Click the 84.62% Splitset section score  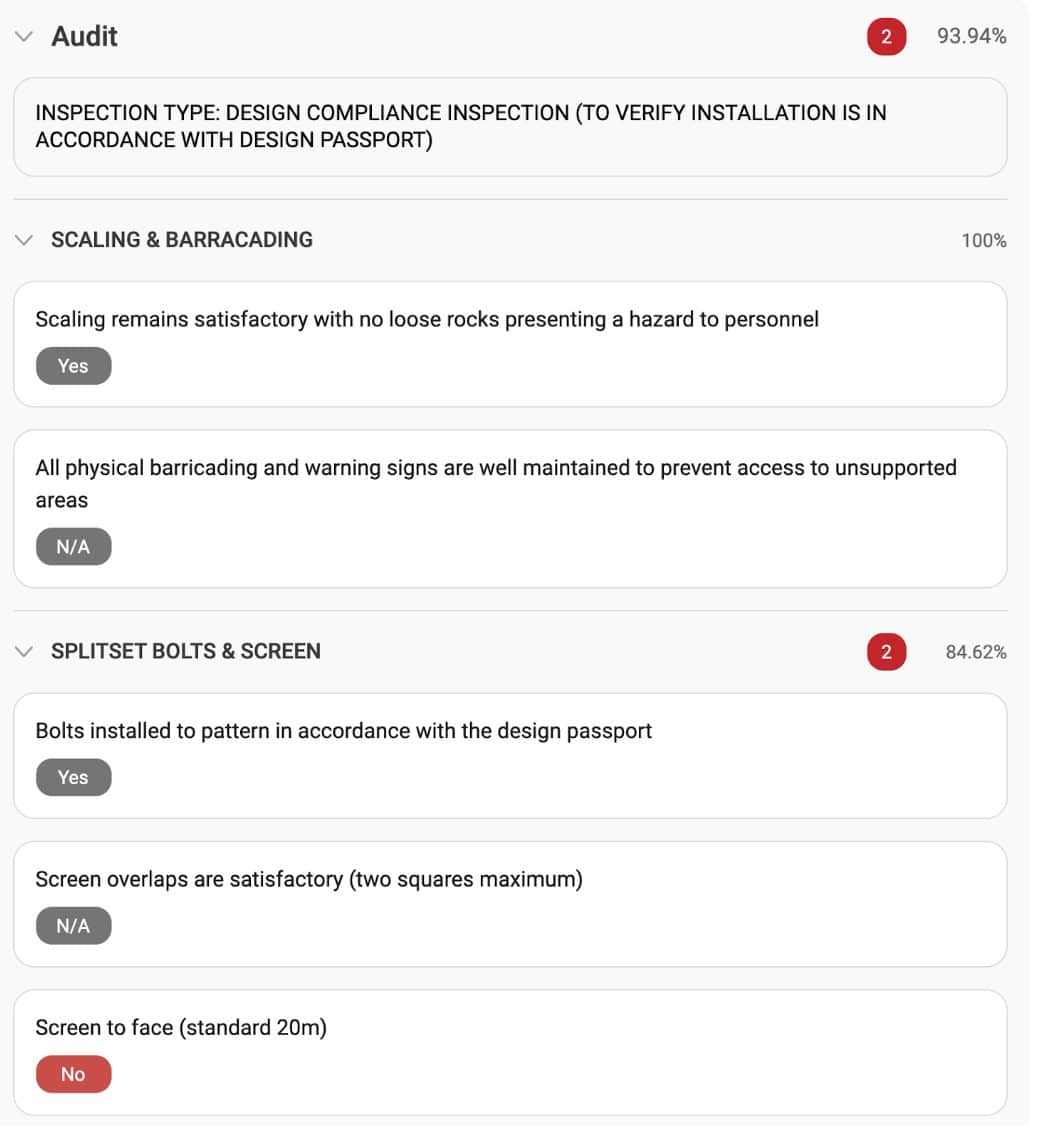pyautogui.click(x=976, y=653)
